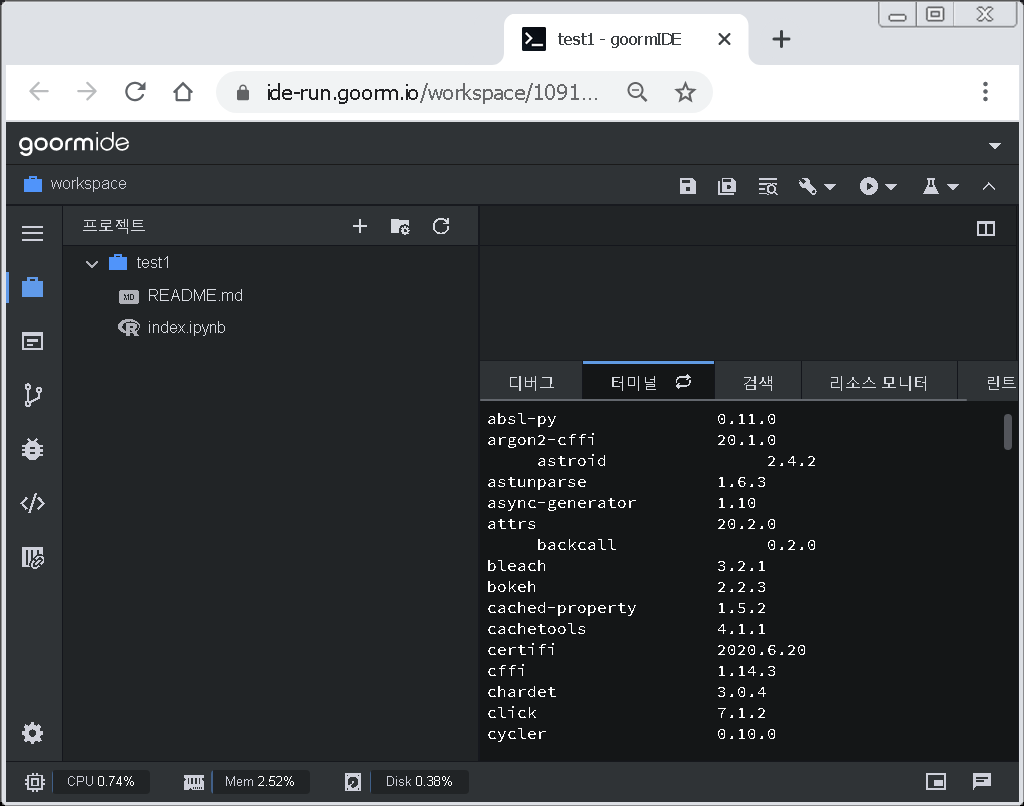Open the hamburger menu in the sidebar
This screenshot has height=806, width=1024.
click(33, 233)
